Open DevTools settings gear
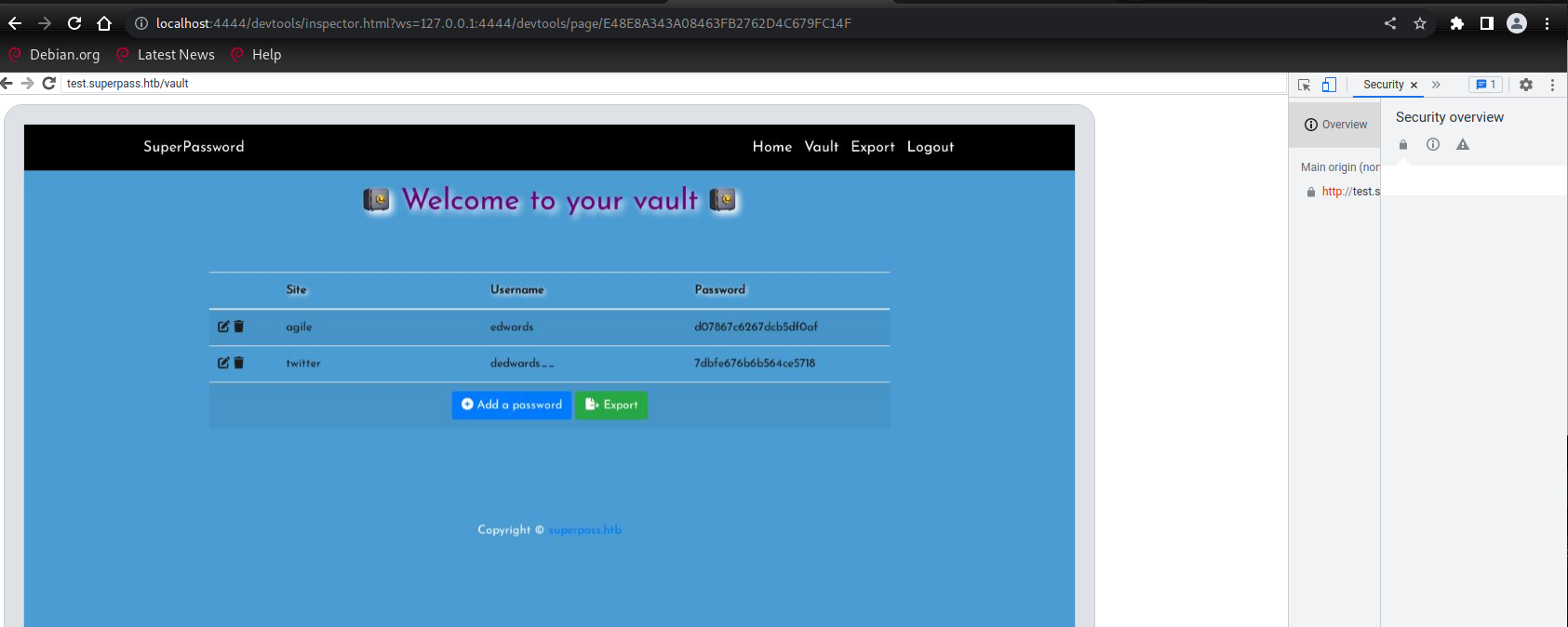Viewport: 1568px width, 627px height. (x=1526, y=85)
